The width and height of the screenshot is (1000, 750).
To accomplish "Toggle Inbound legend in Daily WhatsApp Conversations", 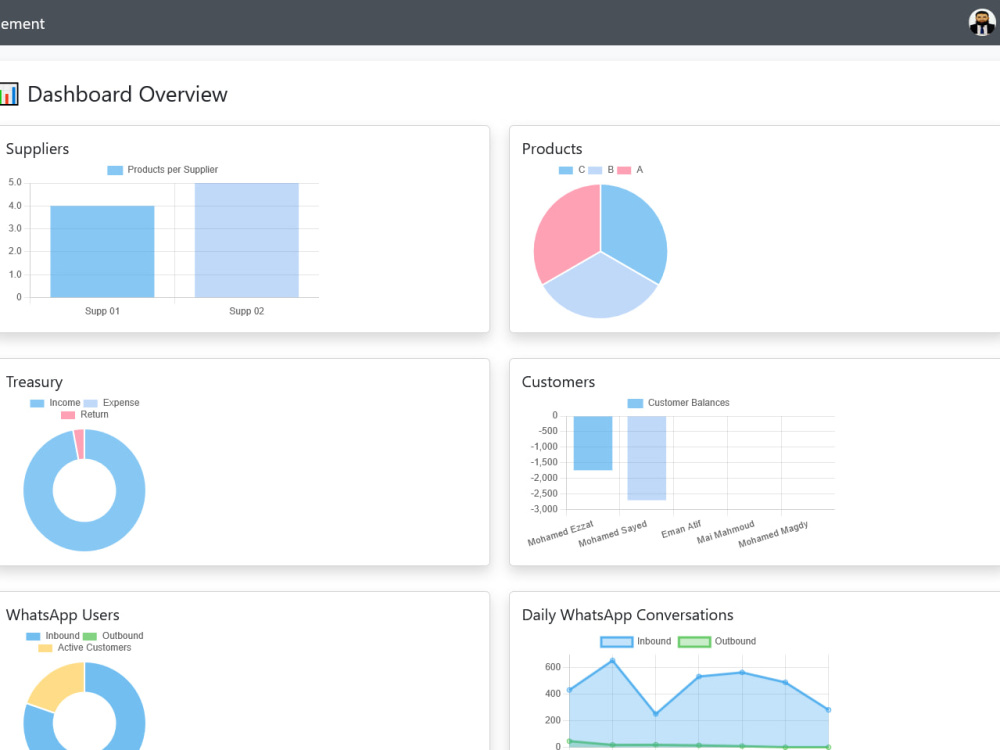I will pos(636,641).
